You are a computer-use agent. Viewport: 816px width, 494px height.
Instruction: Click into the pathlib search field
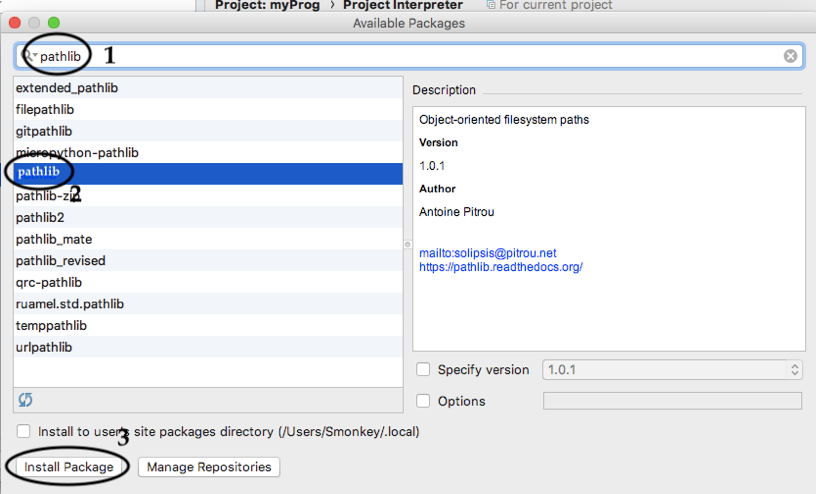[x=400, y=56]
